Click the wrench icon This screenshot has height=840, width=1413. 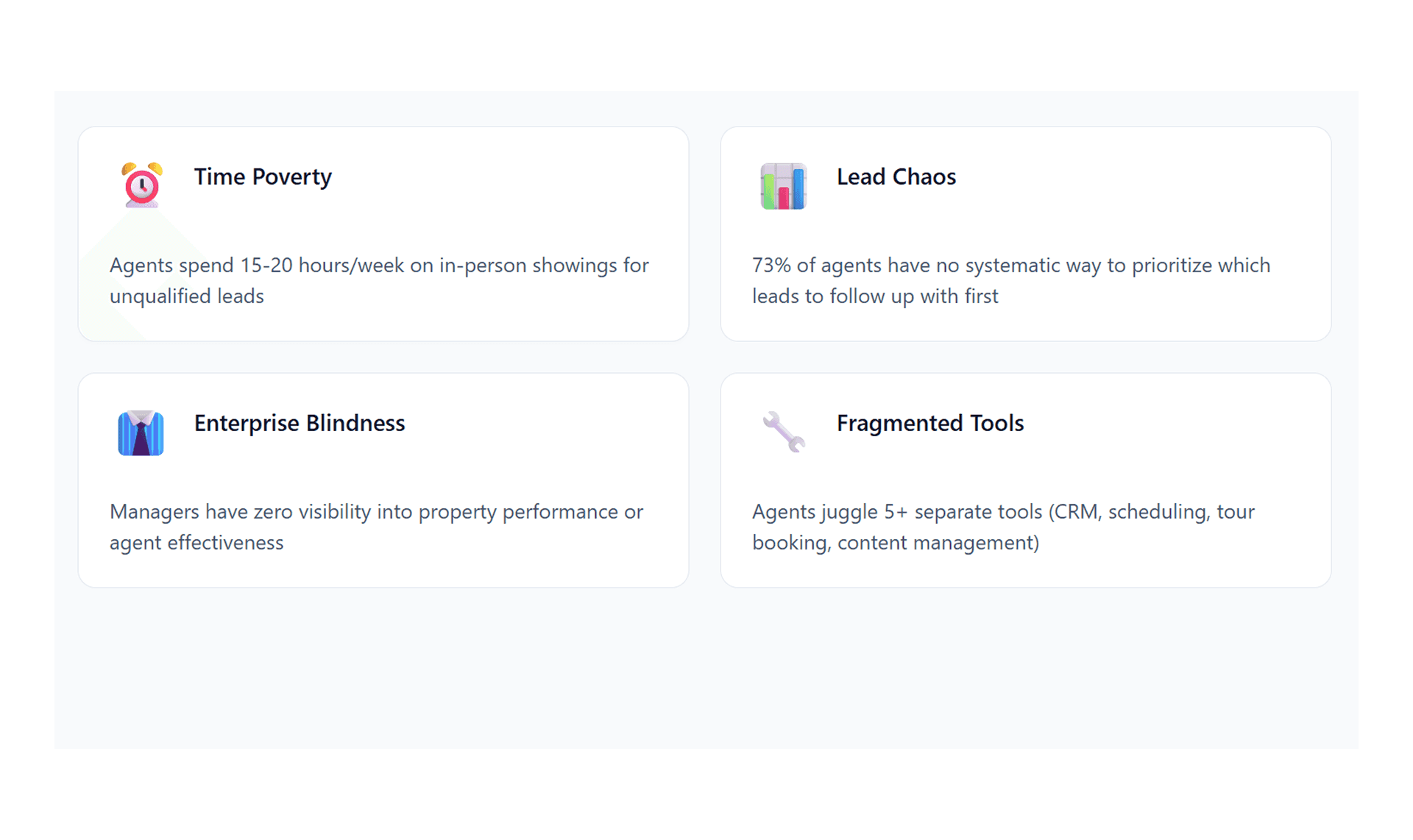tap(783, 432)
